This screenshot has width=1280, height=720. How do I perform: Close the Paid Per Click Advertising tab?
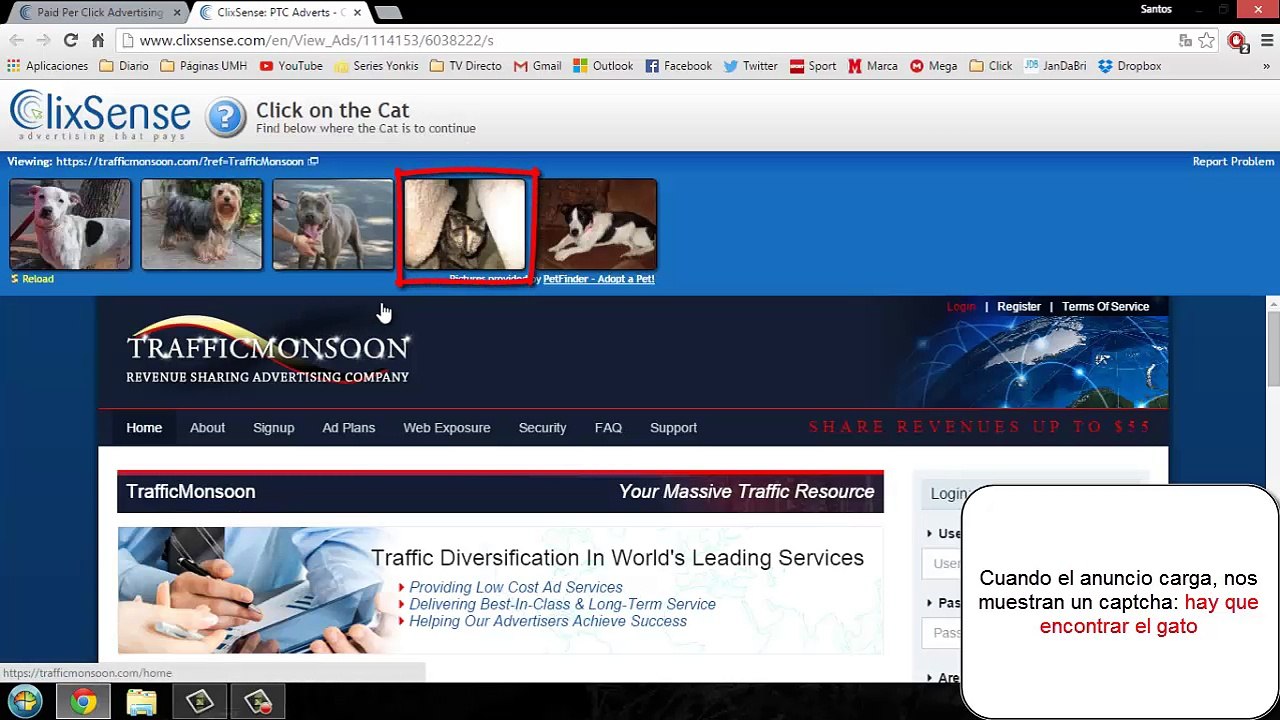pyautogui.click(x=176, y=12)
